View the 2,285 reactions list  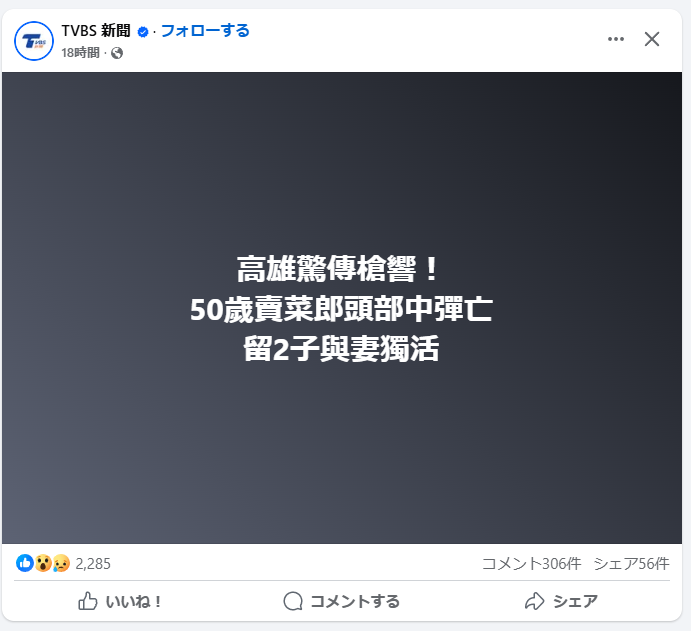point(93,564)
